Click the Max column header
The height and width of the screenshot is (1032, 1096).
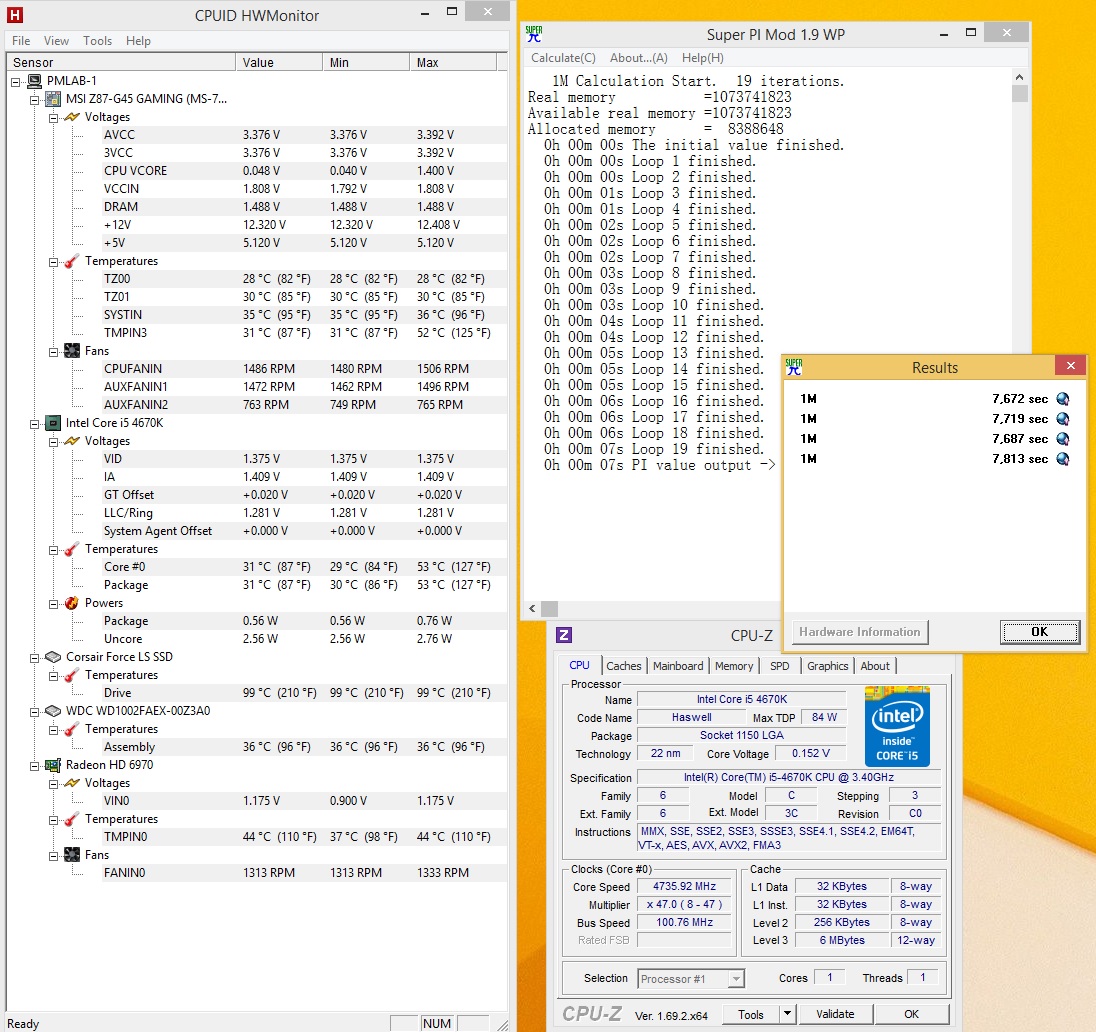453,62
